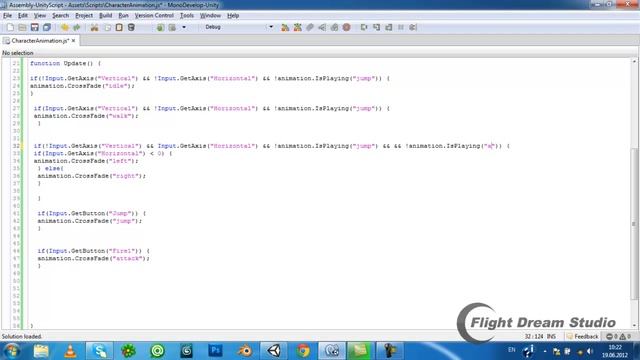Click the red Stop icon

347,27
